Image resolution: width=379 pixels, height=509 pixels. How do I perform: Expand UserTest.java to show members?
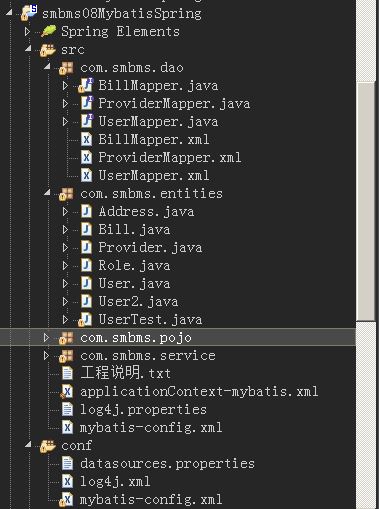65,320
